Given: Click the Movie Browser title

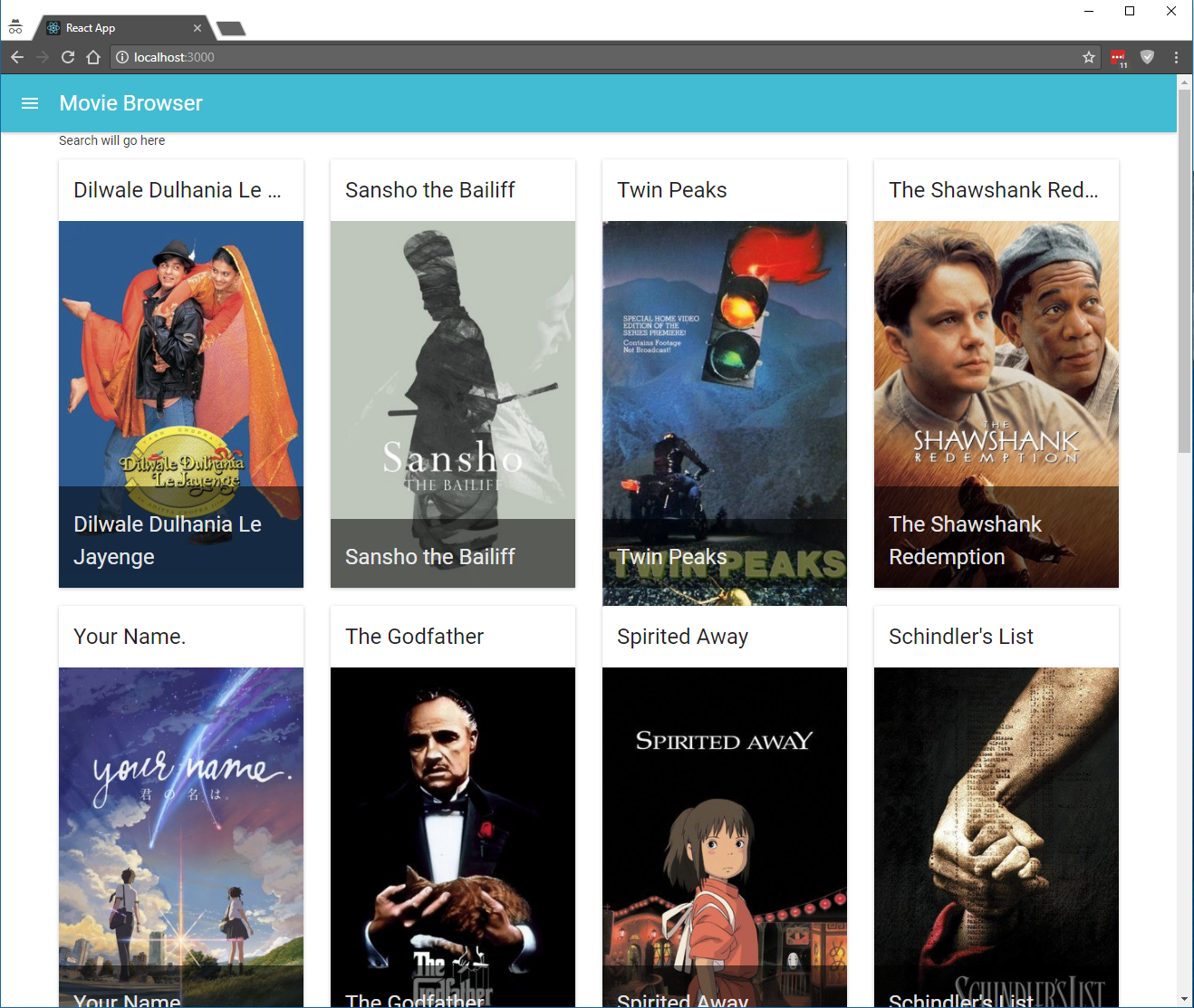Looking at the screenshot, I should 130,102.
